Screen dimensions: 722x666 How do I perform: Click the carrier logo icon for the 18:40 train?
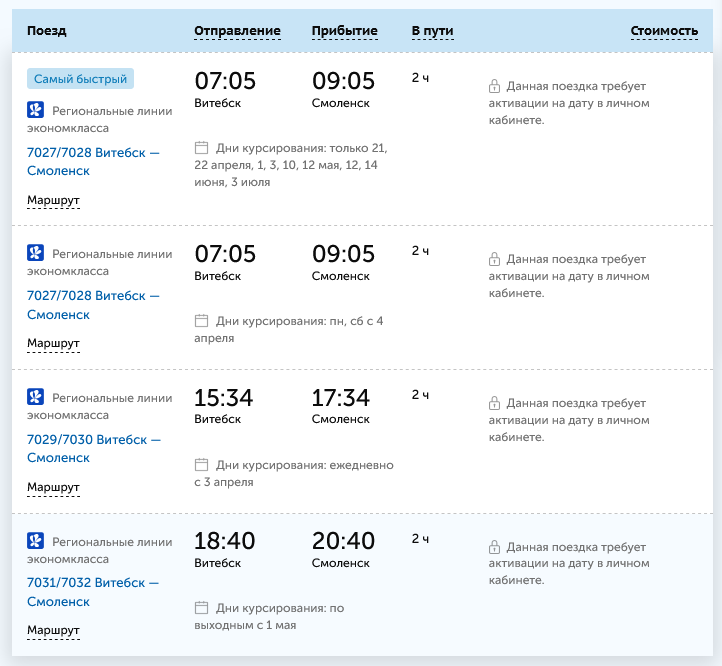click(35, 541)
